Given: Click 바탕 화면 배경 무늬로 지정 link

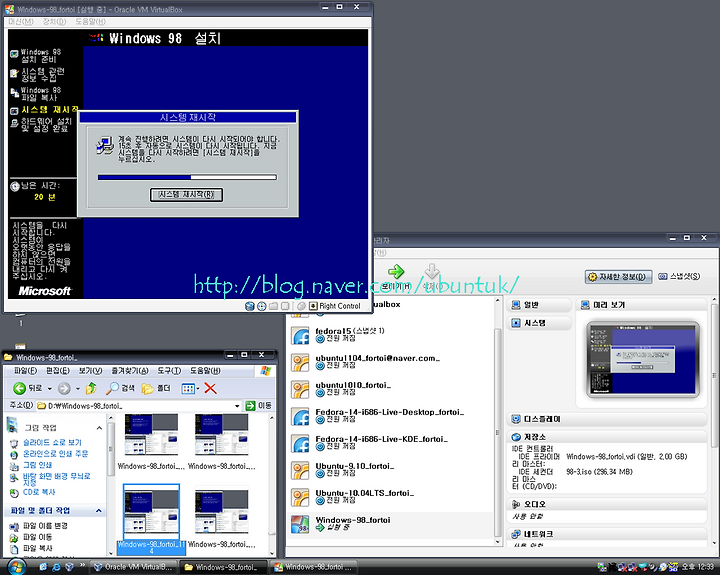Looking at the screenshot, I should click(x=56, y=479).
